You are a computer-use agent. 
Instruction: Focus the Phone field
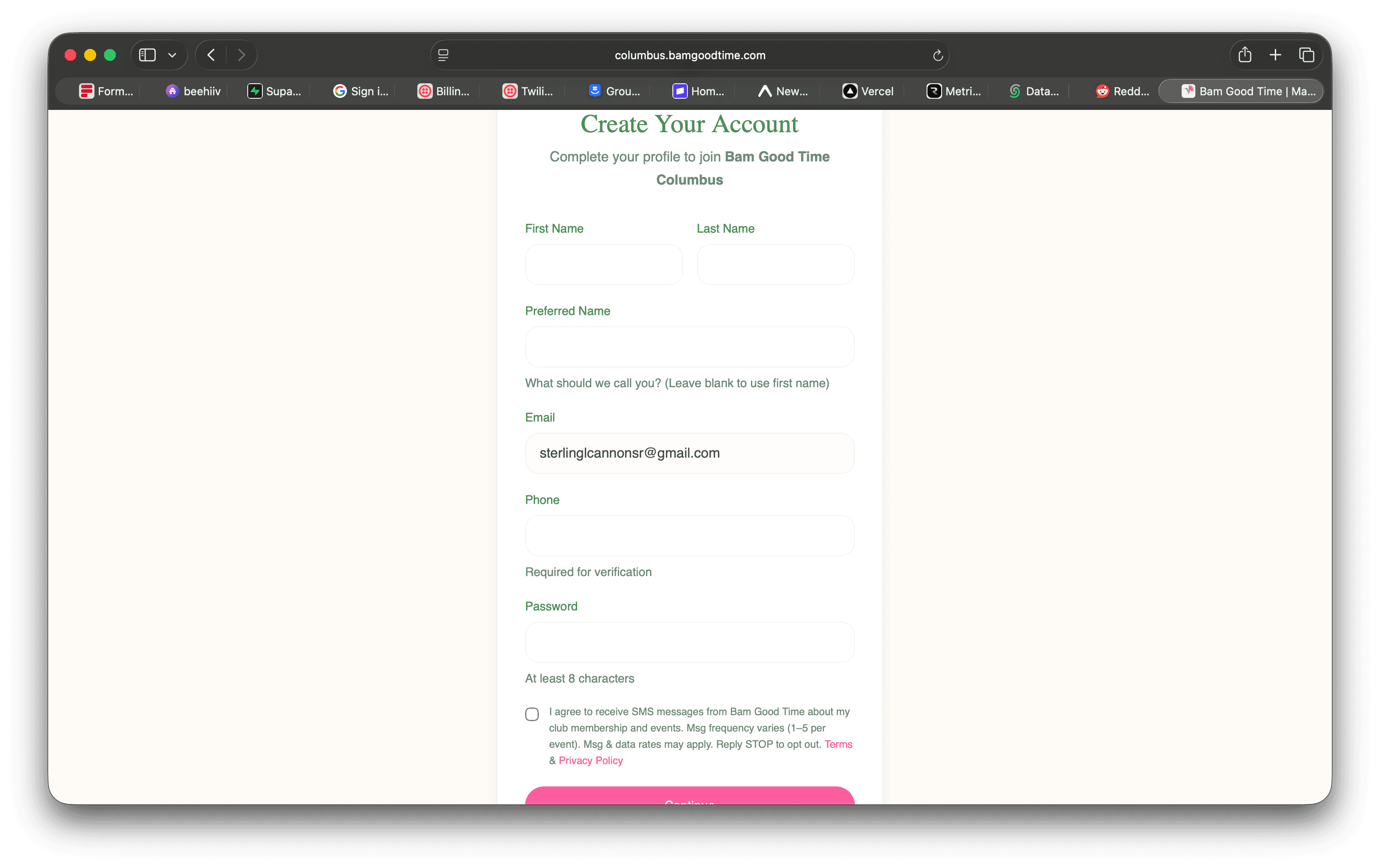point(690,536)
